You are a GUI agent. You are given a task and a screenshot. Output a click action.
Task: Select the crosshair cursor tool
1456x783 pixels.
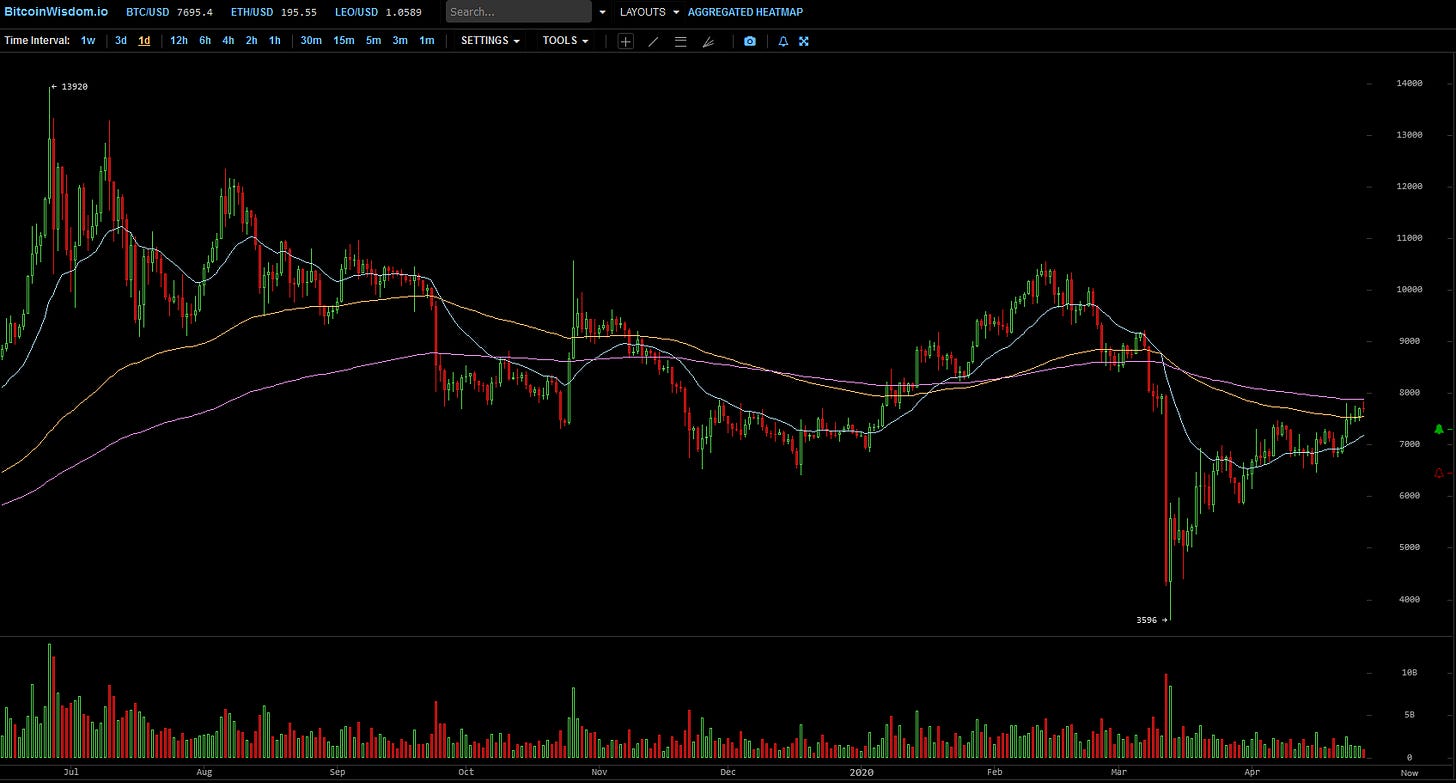(x=625, y=41)
